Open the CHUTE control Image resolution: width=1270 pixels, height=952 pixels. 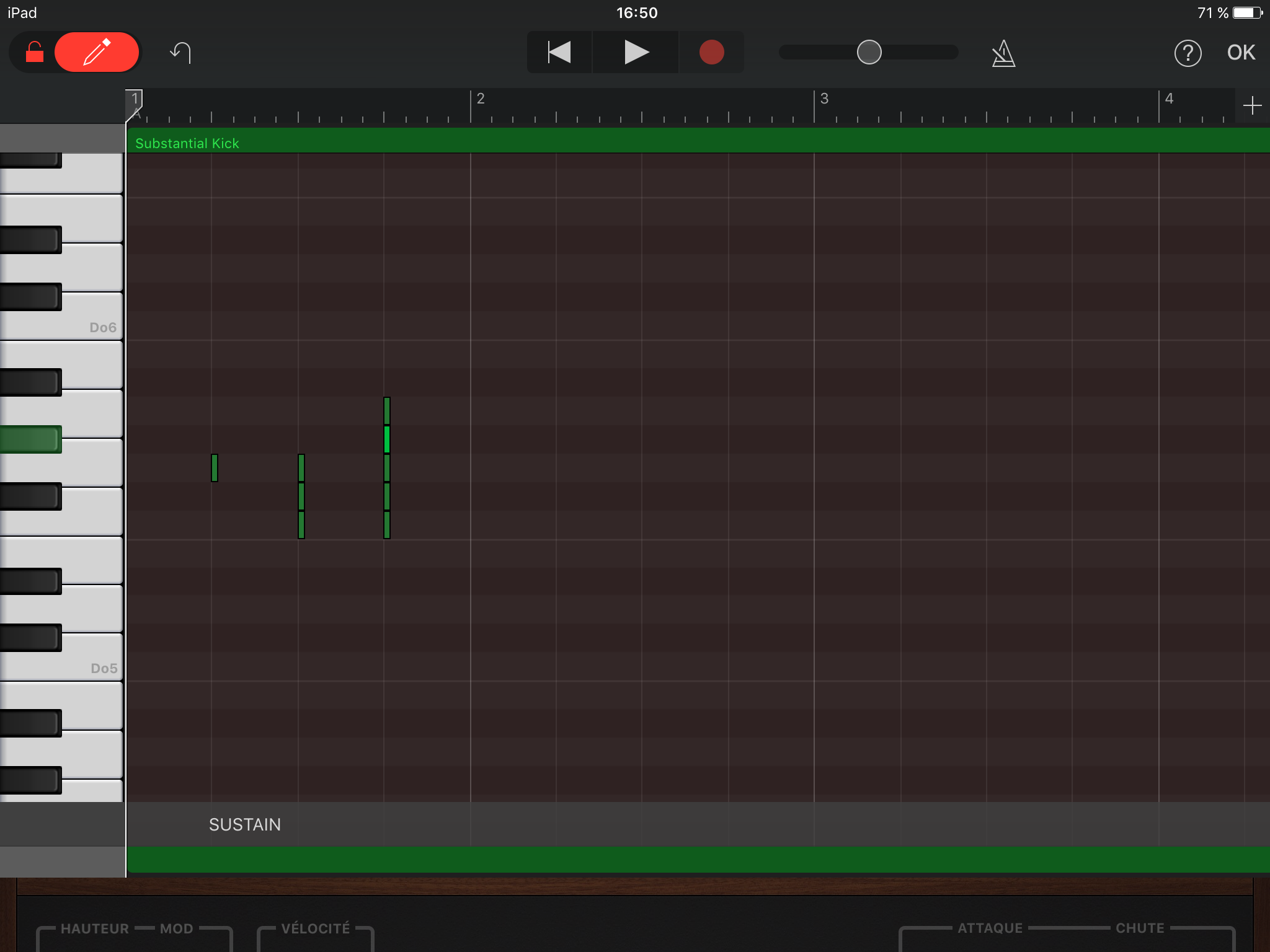[x=1140, y=928]
